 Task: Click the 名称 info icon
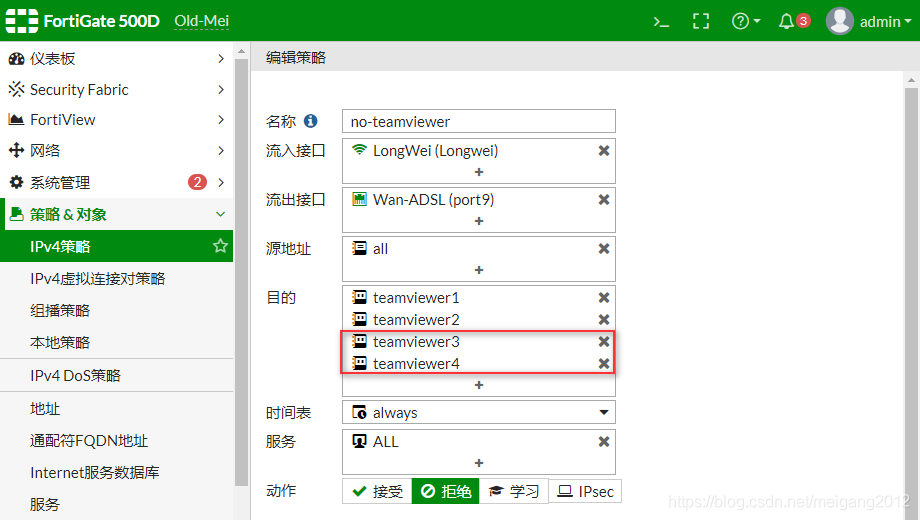point(310,121)
